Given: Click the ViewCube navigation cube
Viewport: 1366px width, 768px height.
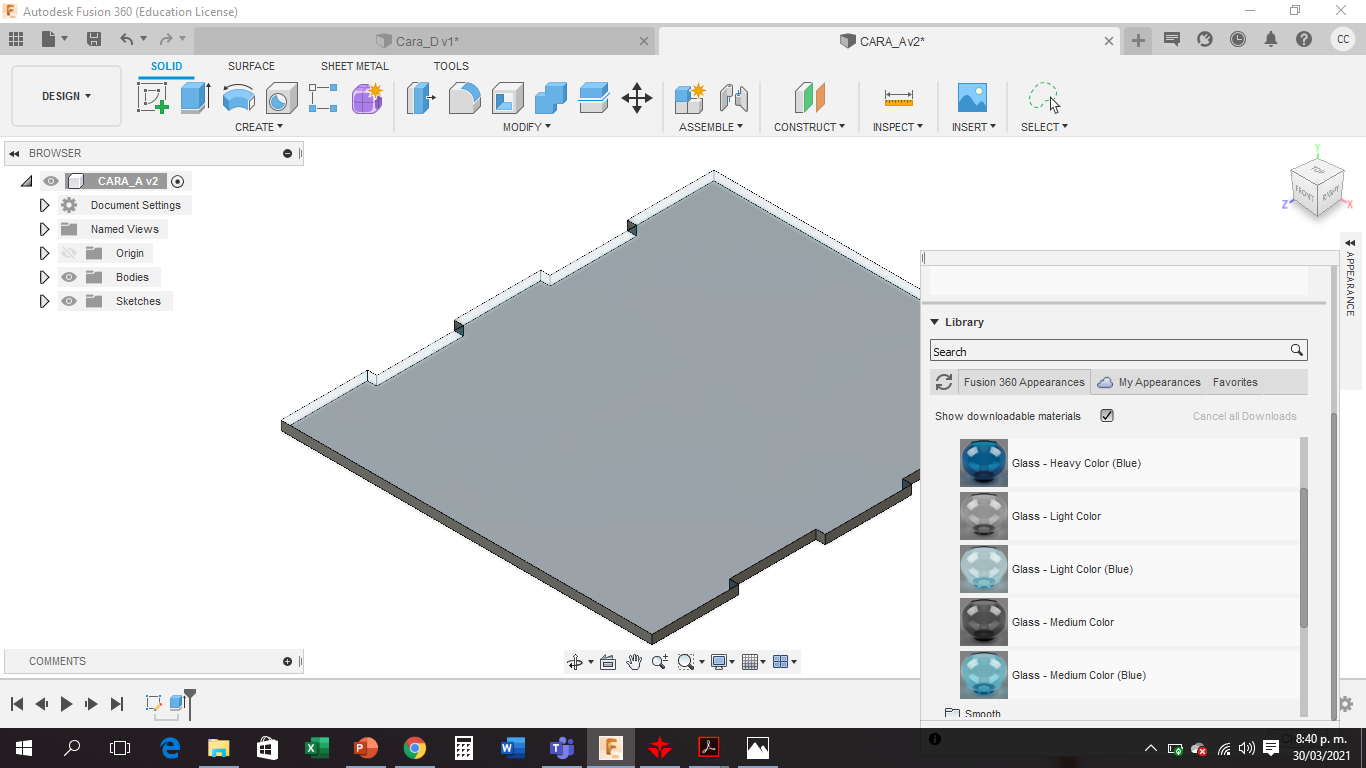Looking at the screenshot, I should pyautogui.click(x=1317, y=188).
